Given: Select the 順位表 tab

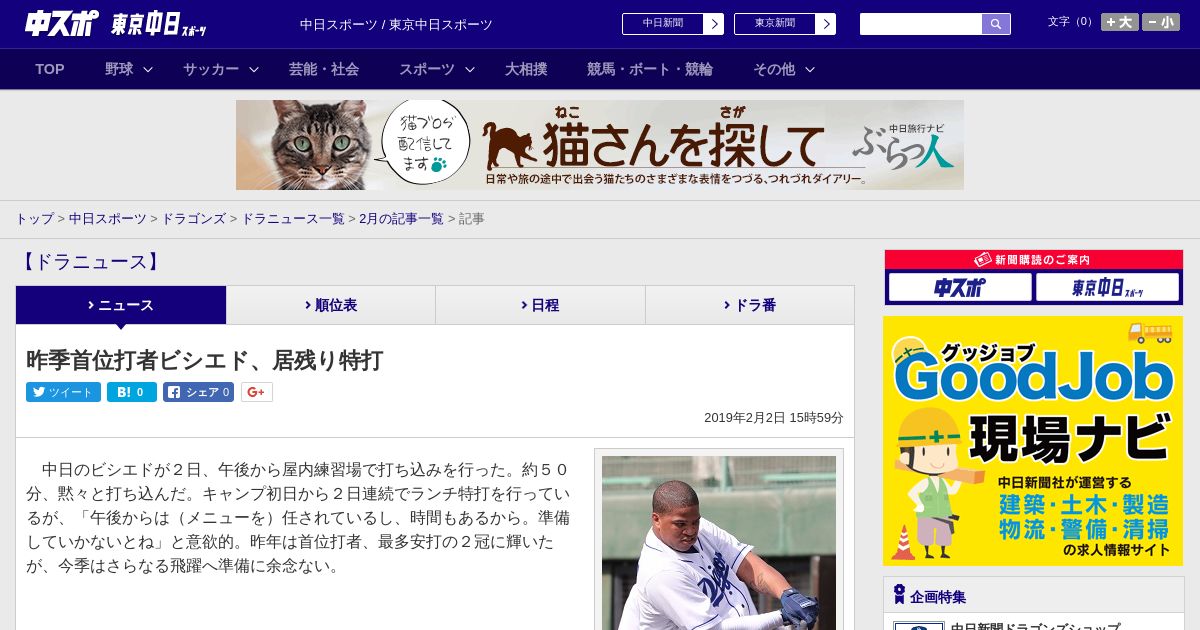Looking at the screenshot, I should (331, 305).
